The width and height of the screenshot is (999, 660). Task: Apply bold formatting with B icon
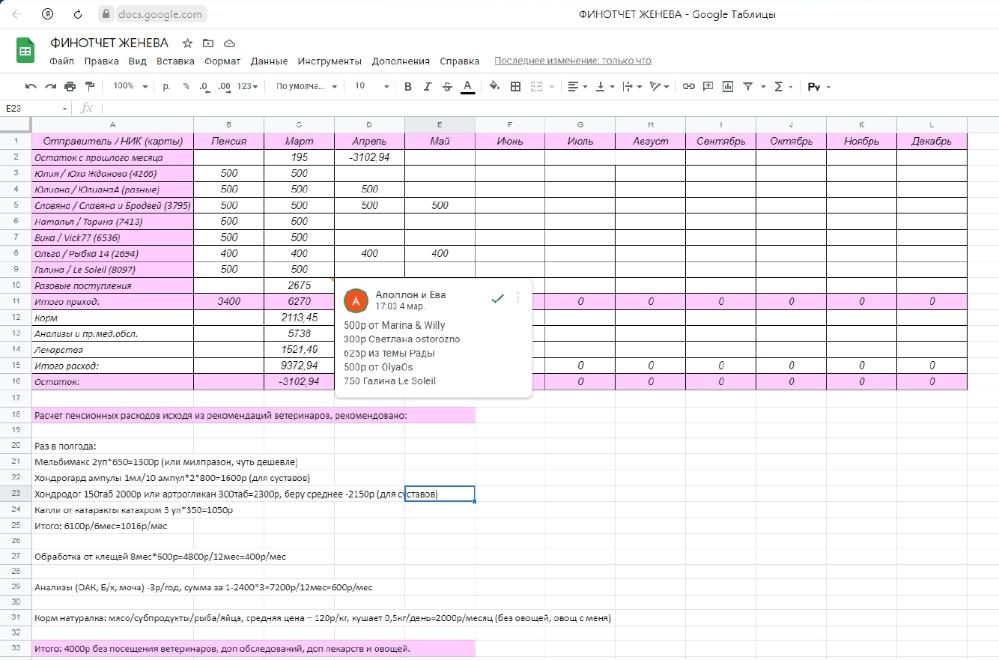[x=408, y=87]
